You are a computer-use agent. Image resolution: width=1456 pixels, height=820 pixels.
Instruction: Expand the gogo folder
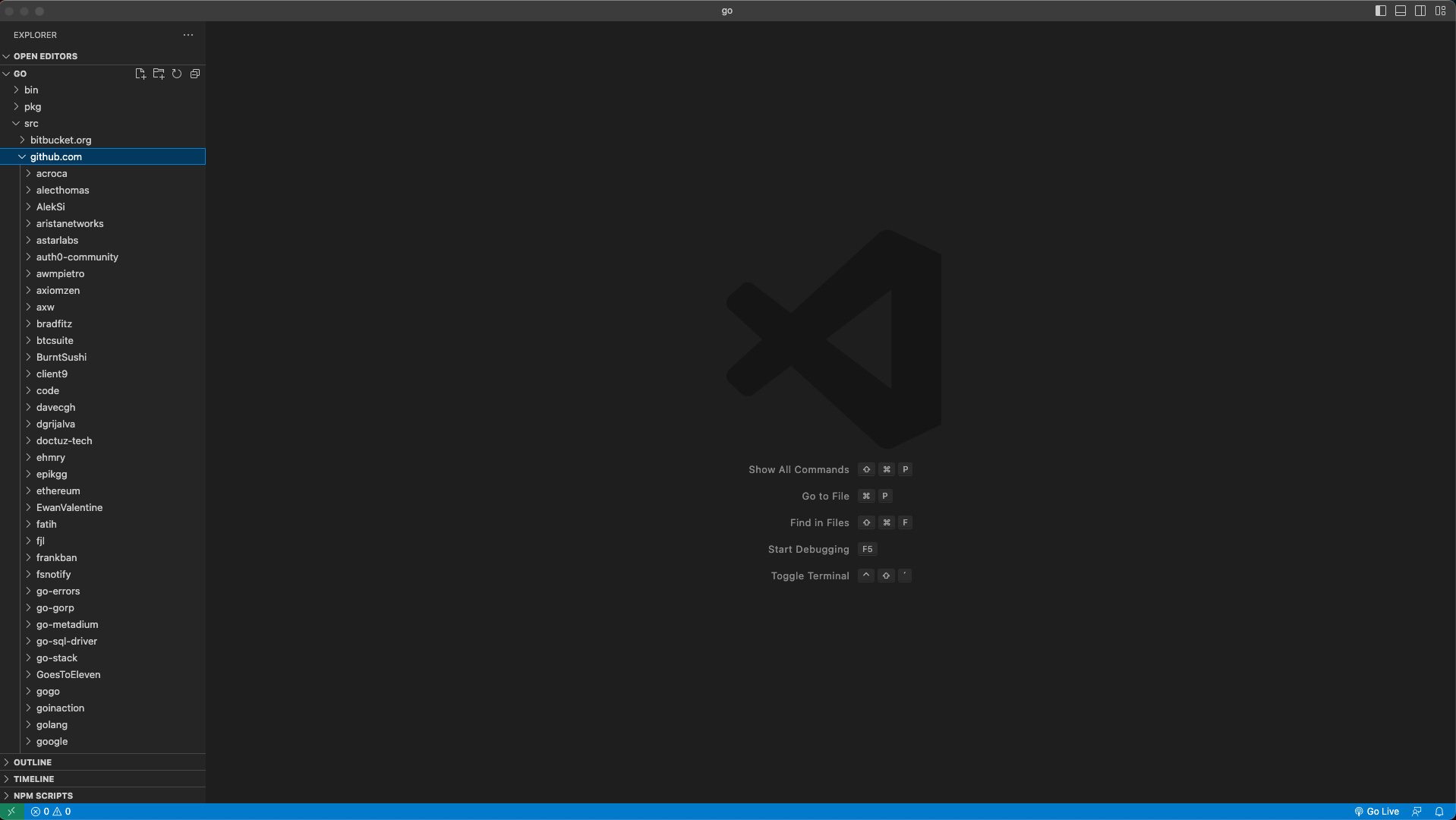tap(102, 691)
